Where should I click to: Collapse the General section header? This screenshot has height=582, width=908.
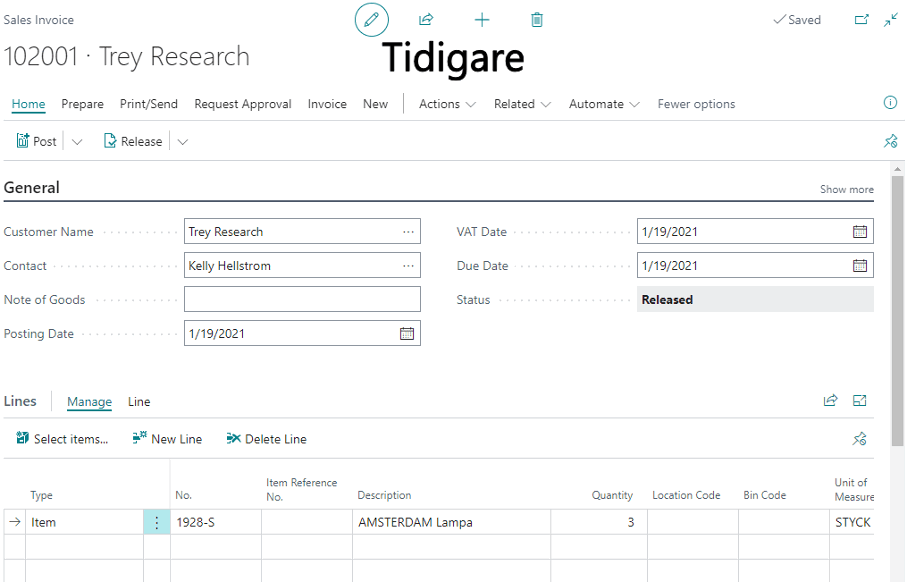32,188
